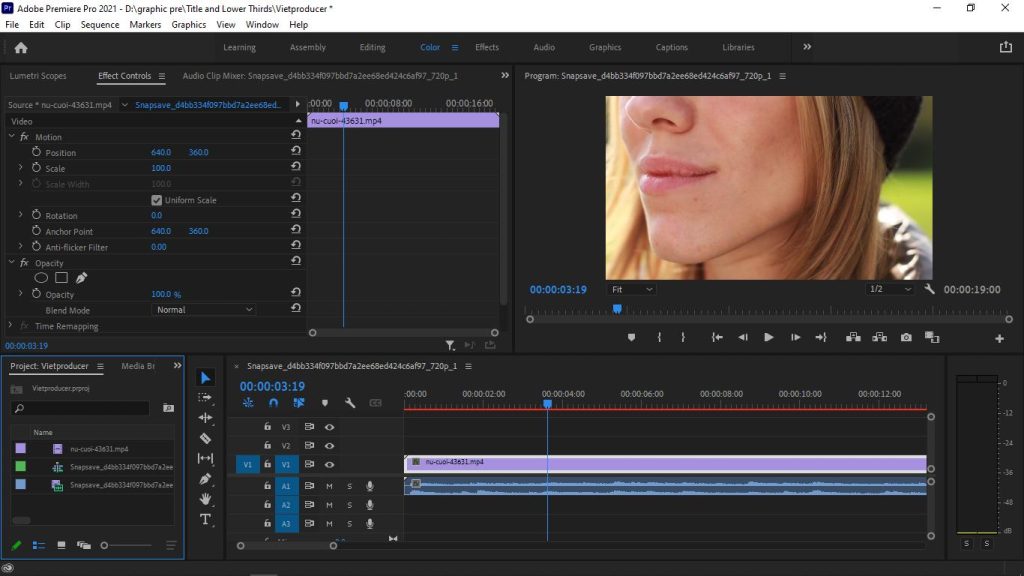Switch to the Color workspace tab
The width and height of the screenshot is (1024, 576).
(430, 46)
